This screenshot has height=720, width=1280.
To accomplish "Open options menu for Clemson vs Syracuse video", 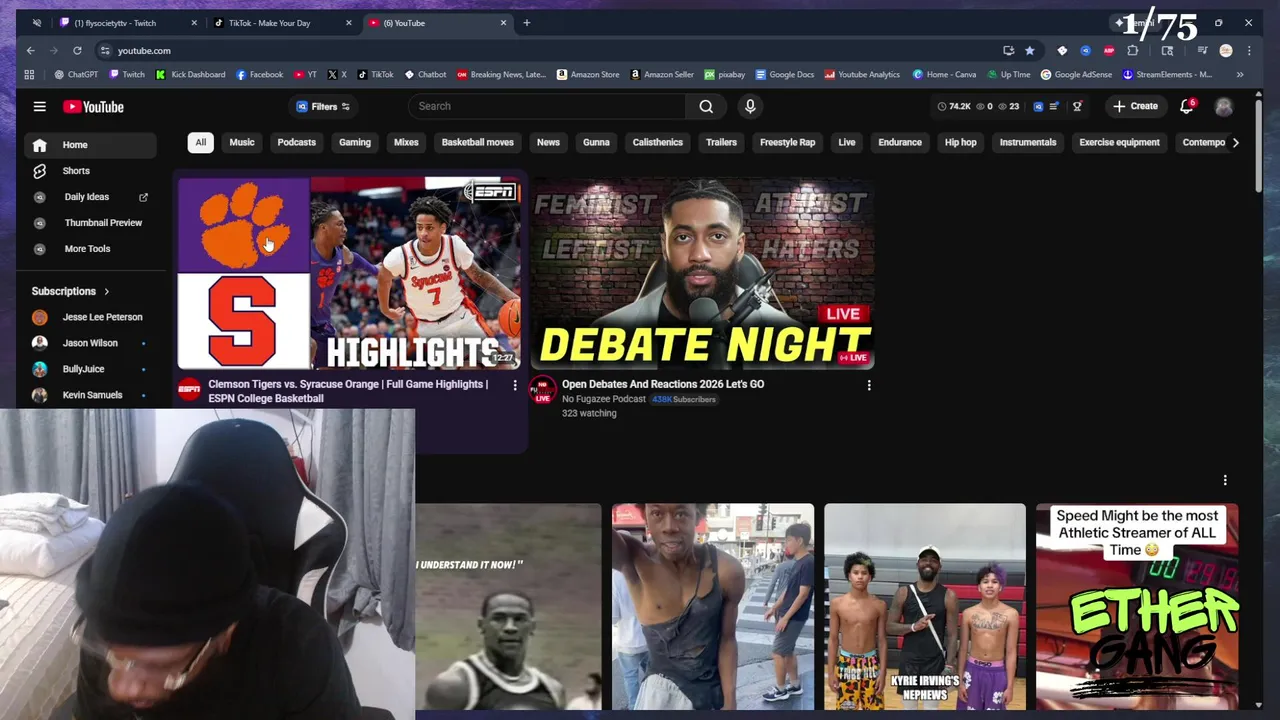I will (x=515, y=385).
